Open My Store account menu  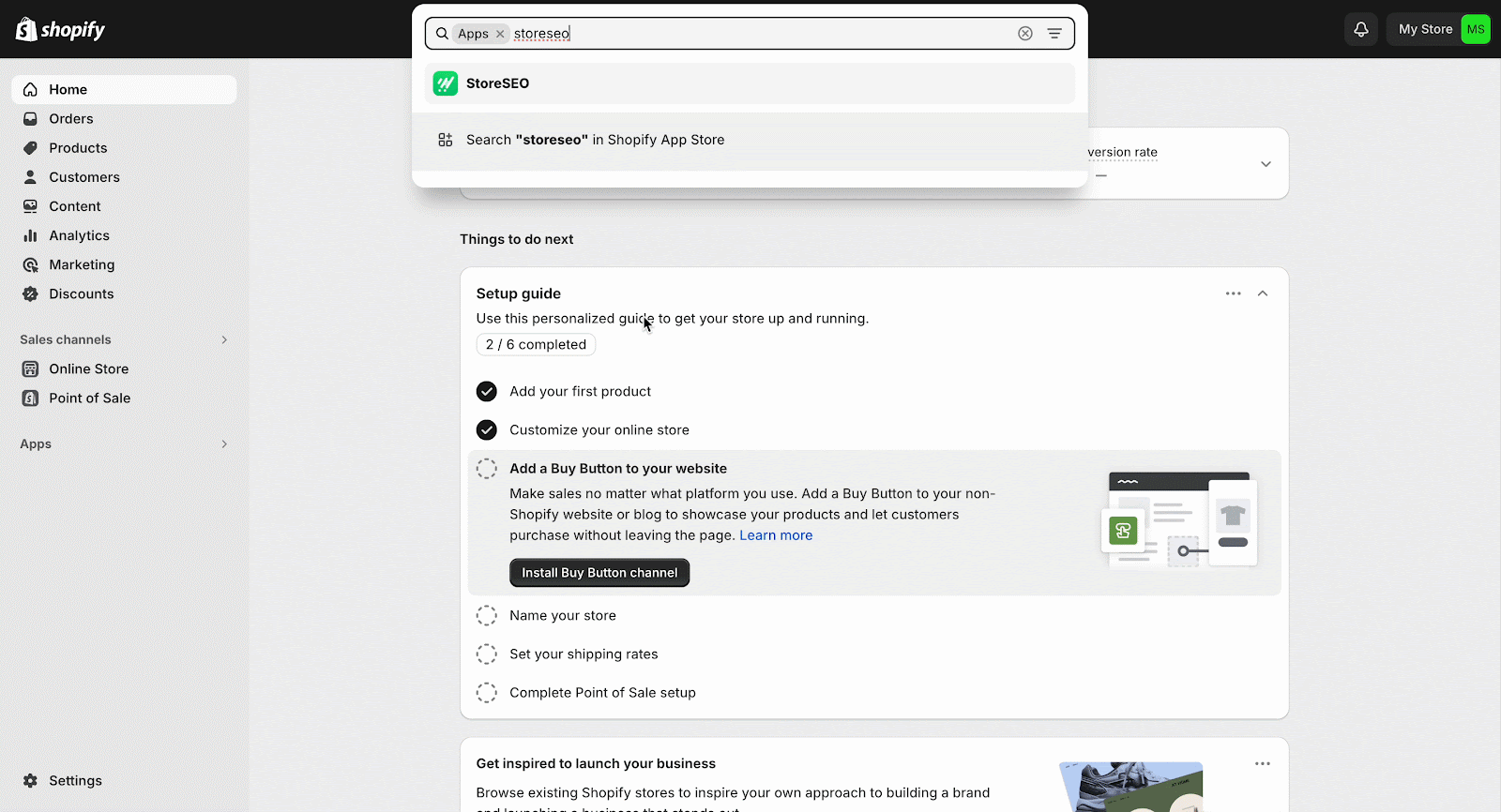pos(1438,29)
